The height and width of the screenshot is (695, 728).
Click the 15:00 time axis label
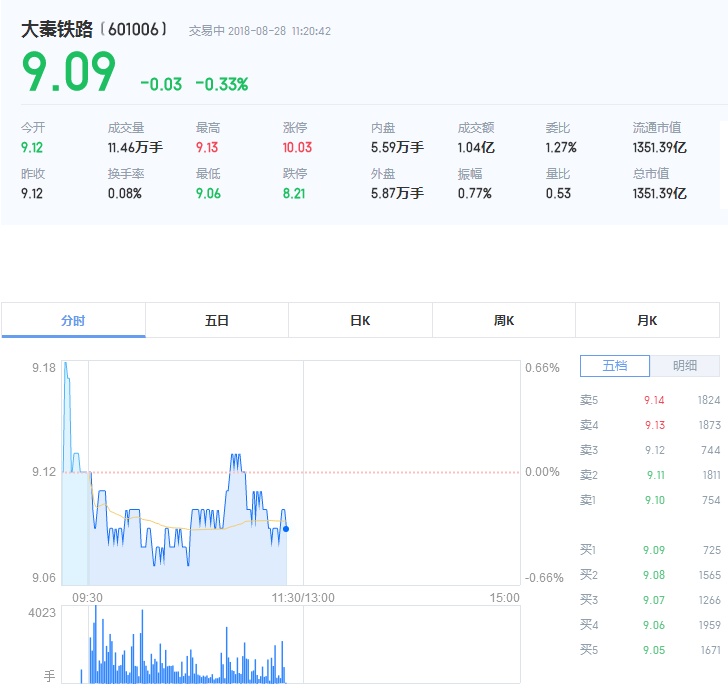[x=504, y=598]
